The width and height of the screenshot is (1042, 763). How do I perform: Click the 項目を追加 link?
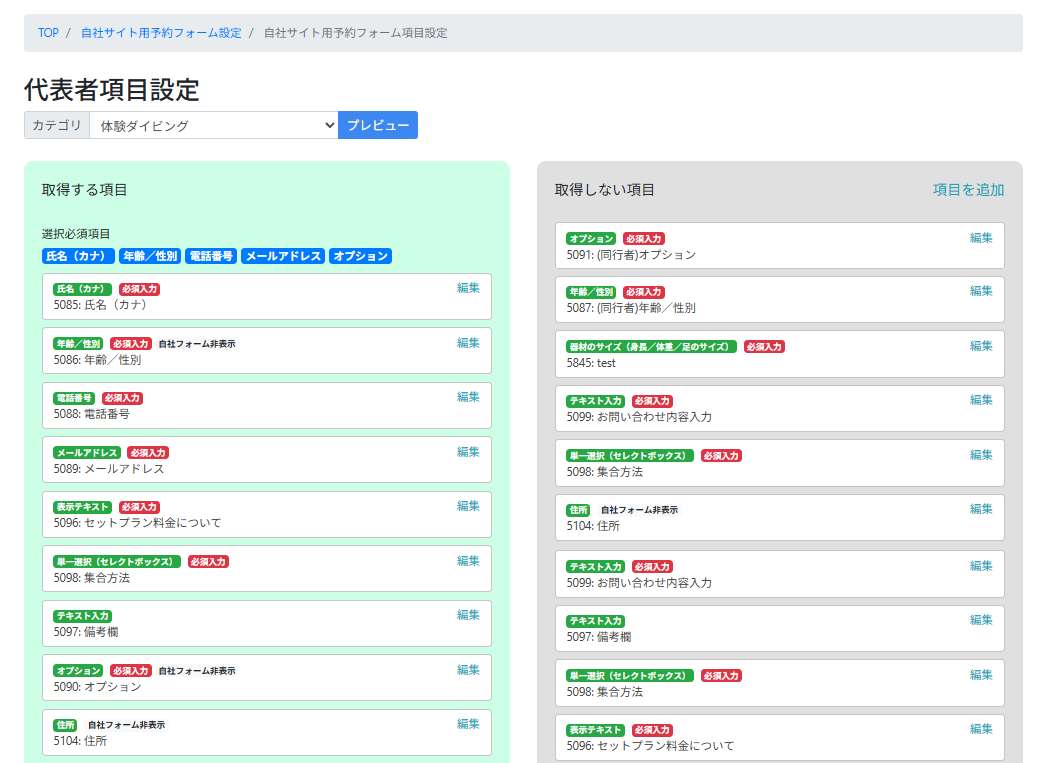click(968, 190)
